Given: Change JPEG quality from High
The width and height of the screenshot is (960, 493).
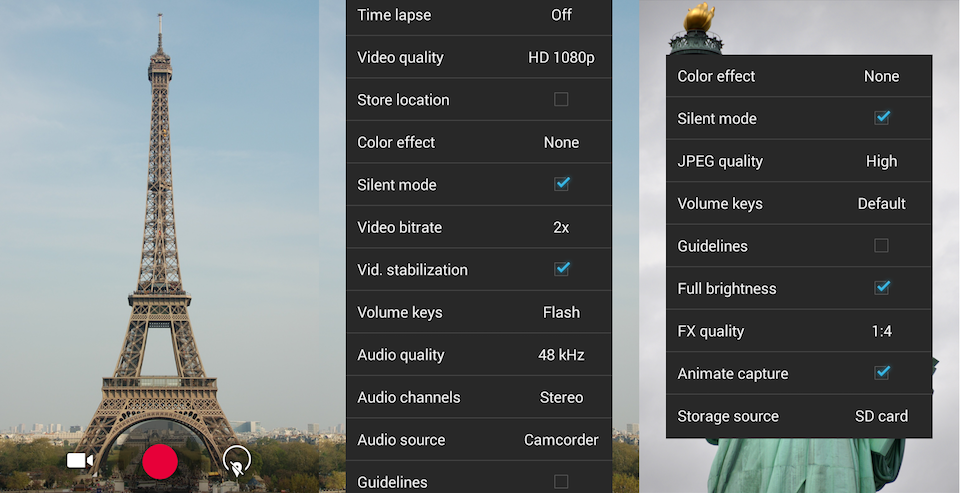Looking at the screenshot, I should click(x=799, y=161).
